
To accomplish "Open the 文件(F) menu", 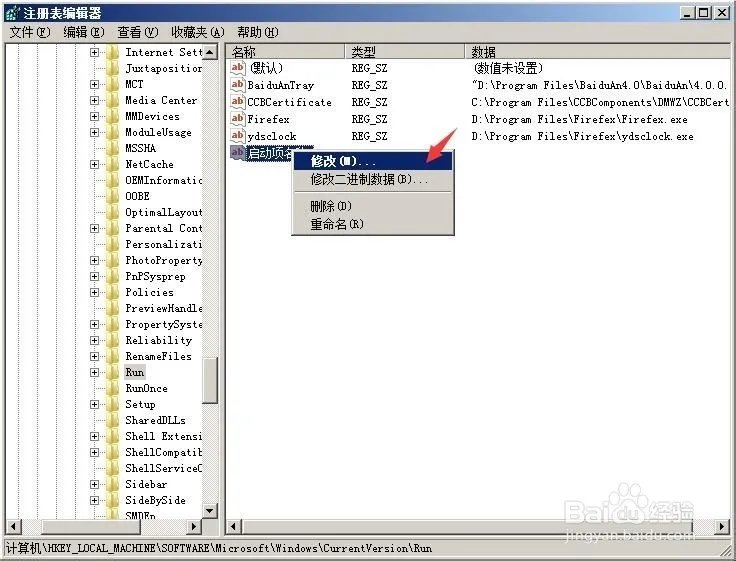I will point(30,32).
